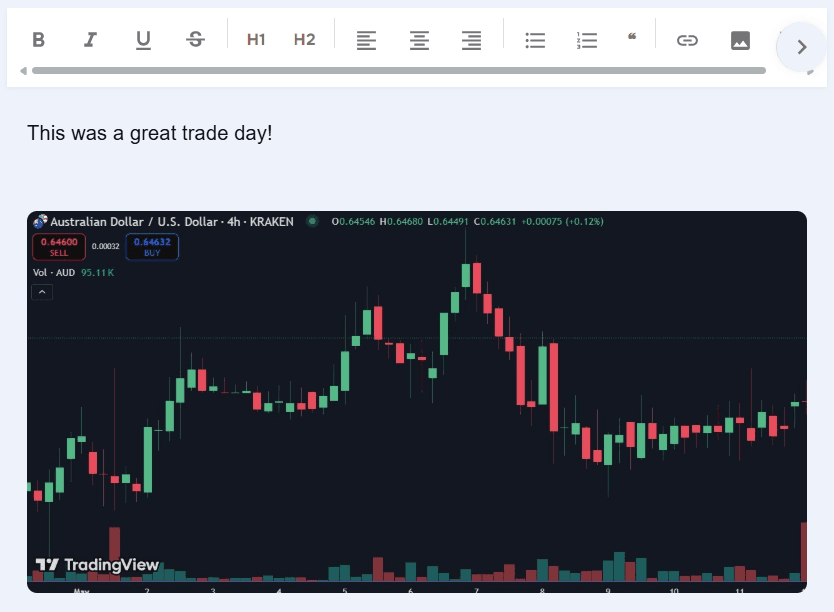This screenshot has width=834, height=612.
Task: Insert a blockquote
Action: [x=631, y=38]
